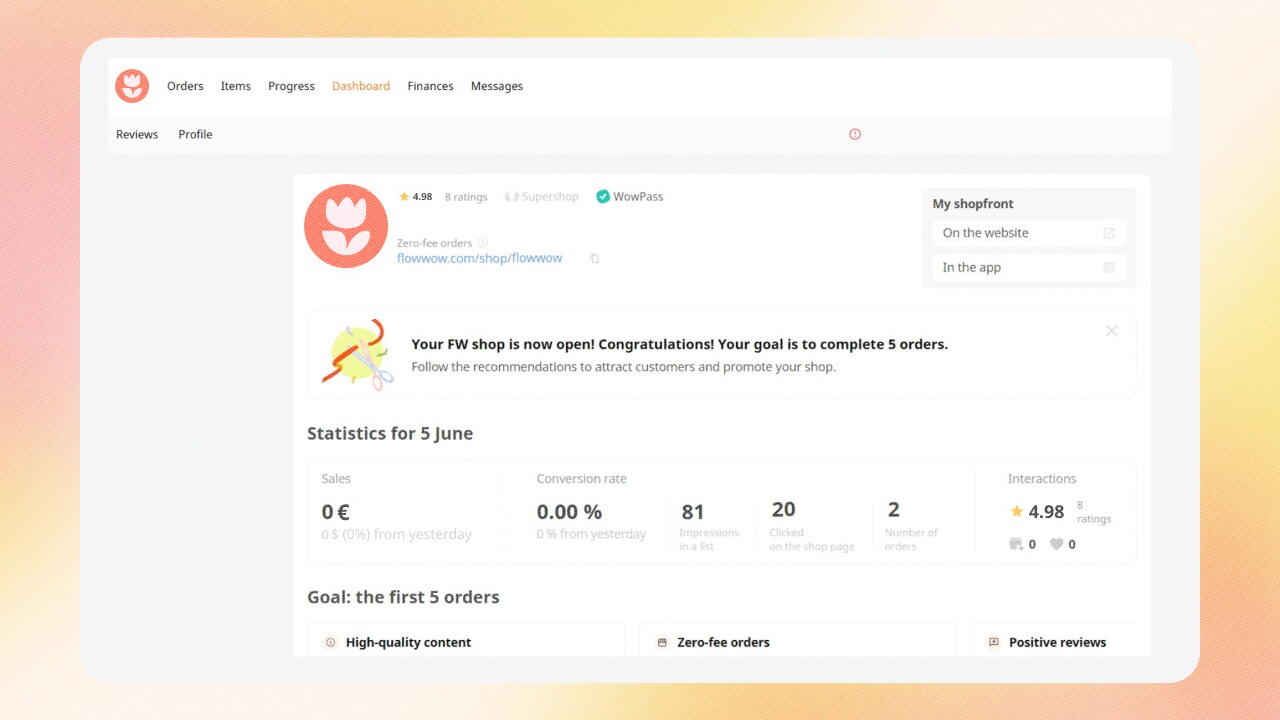Image resolution: width=1280 pixels, height=720 pixels.
Task: Go to the Reviews tab
Action: click(x=137, y=134)
